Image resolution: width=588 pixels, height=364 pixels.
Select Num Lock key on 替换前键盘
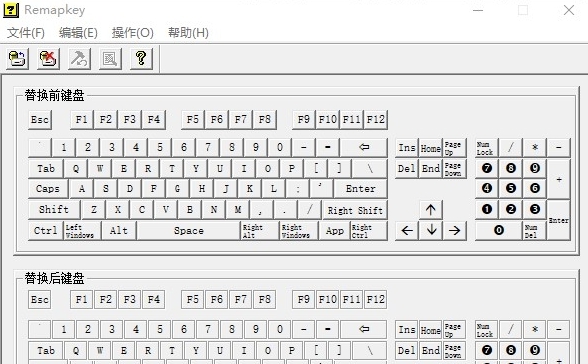[x=486, y=148]
